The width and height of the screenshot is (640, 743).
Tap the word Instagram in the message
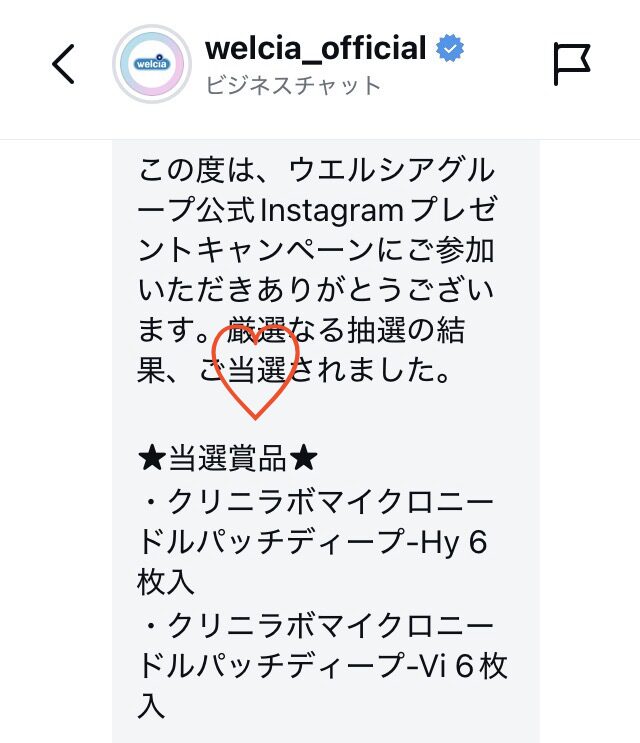[x=332, y=211]
